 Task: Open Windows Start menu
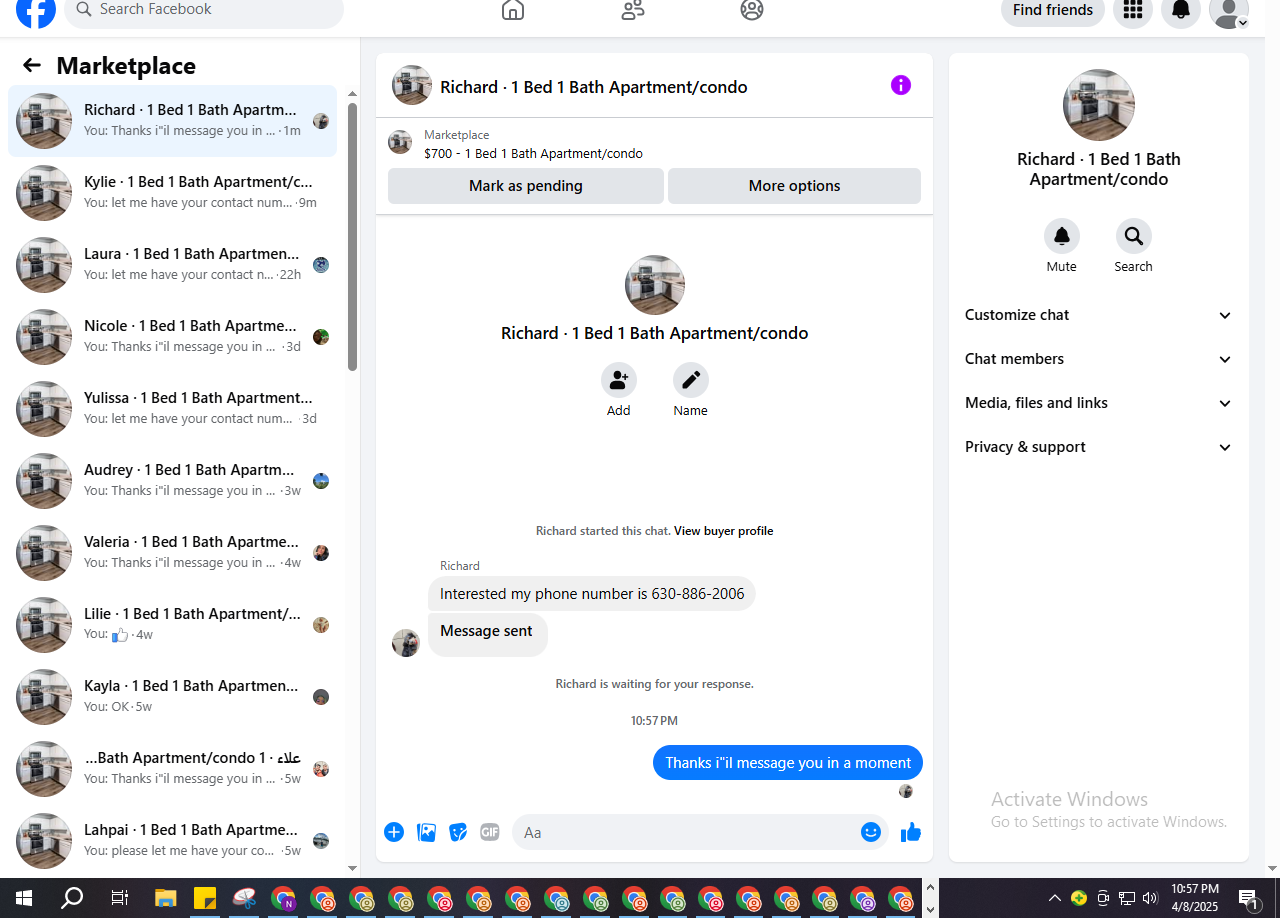pos(23,898)
